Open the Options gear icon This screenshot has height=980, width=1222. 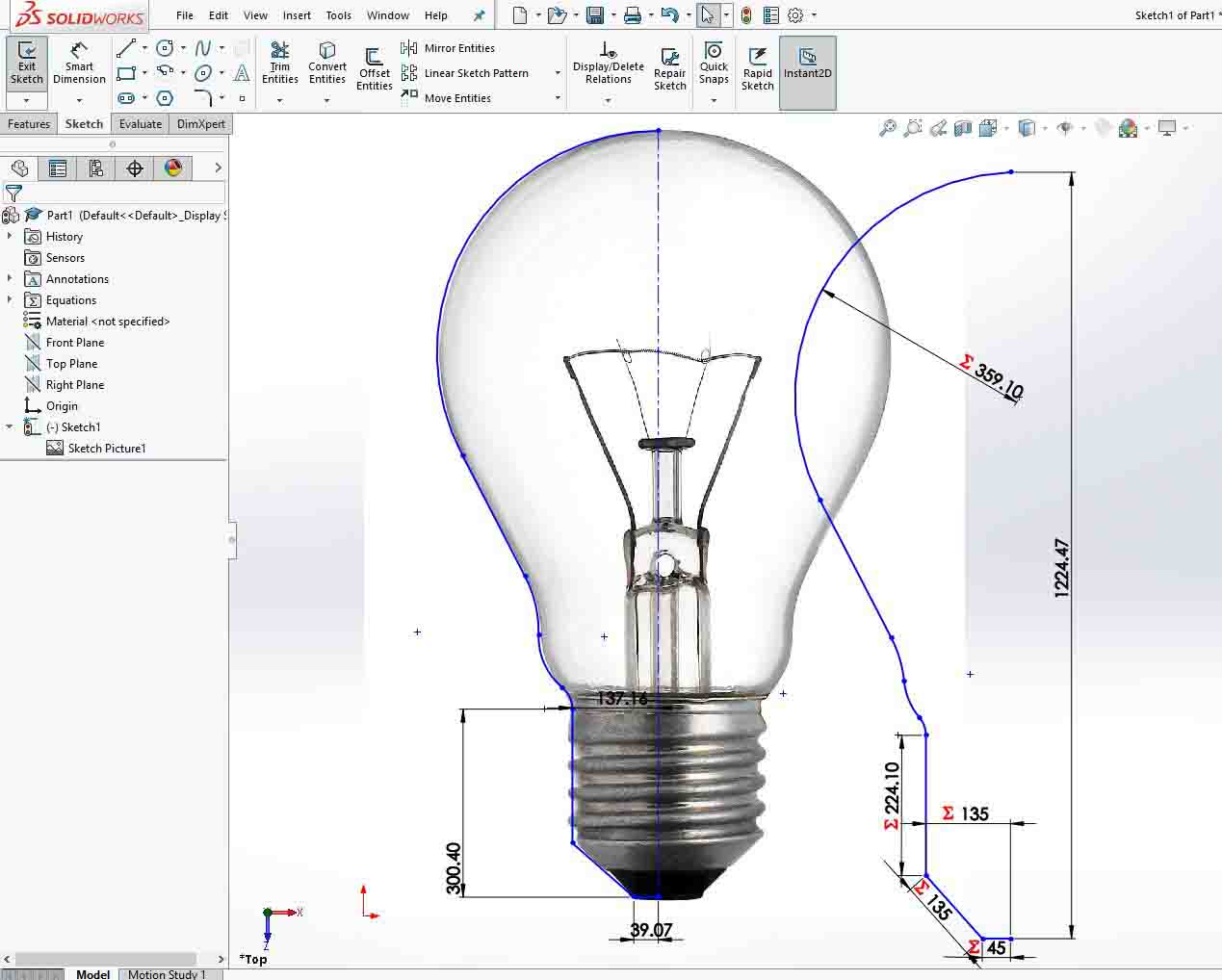point(795,15)
